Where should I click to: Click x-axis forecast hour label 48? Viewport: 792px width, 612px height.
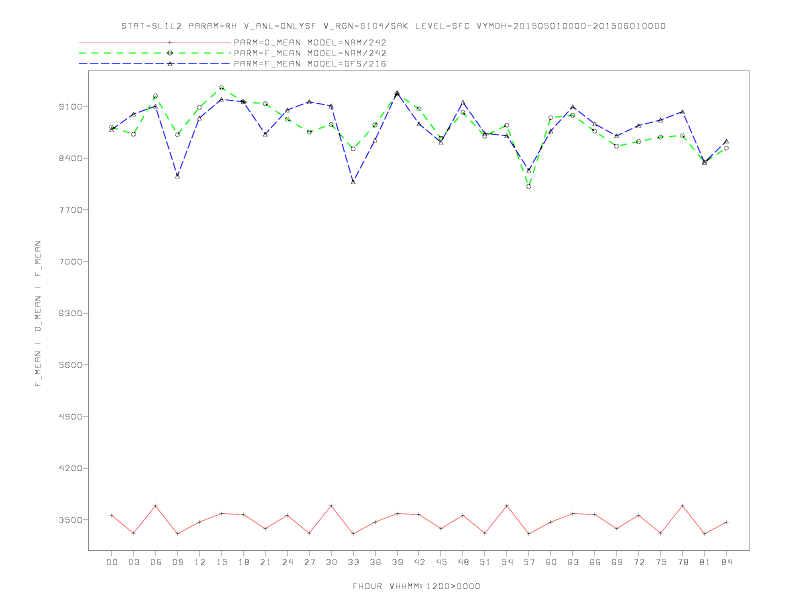(x=463, y=562)
